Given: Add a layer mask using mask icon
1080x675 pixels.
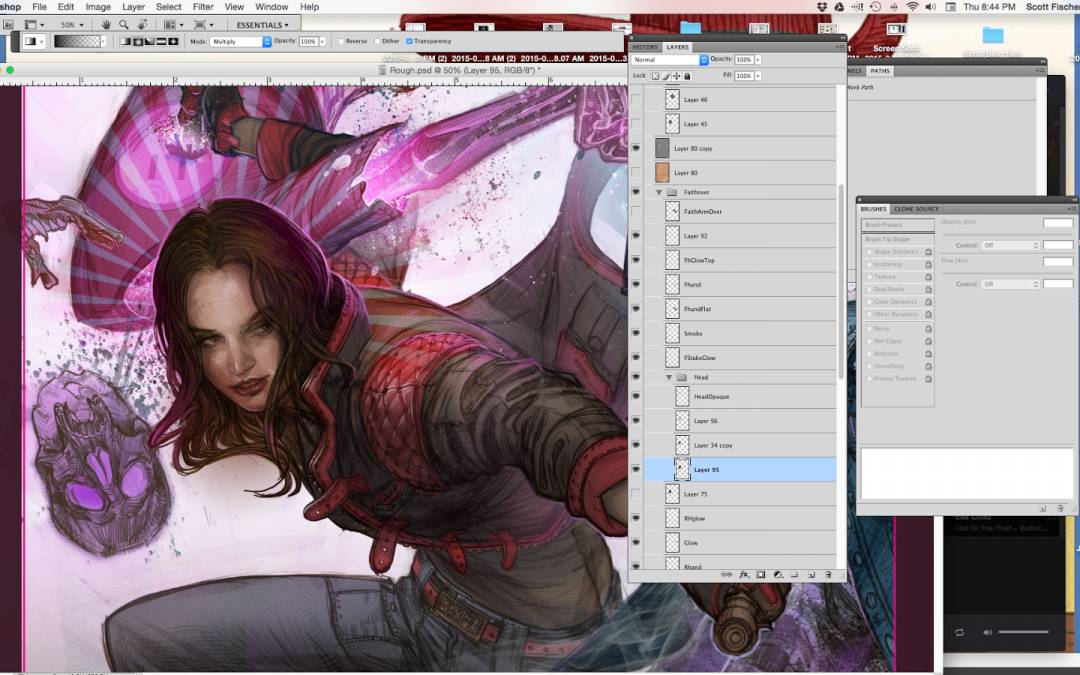Looking at the screenshot, I should pos(760,574).
